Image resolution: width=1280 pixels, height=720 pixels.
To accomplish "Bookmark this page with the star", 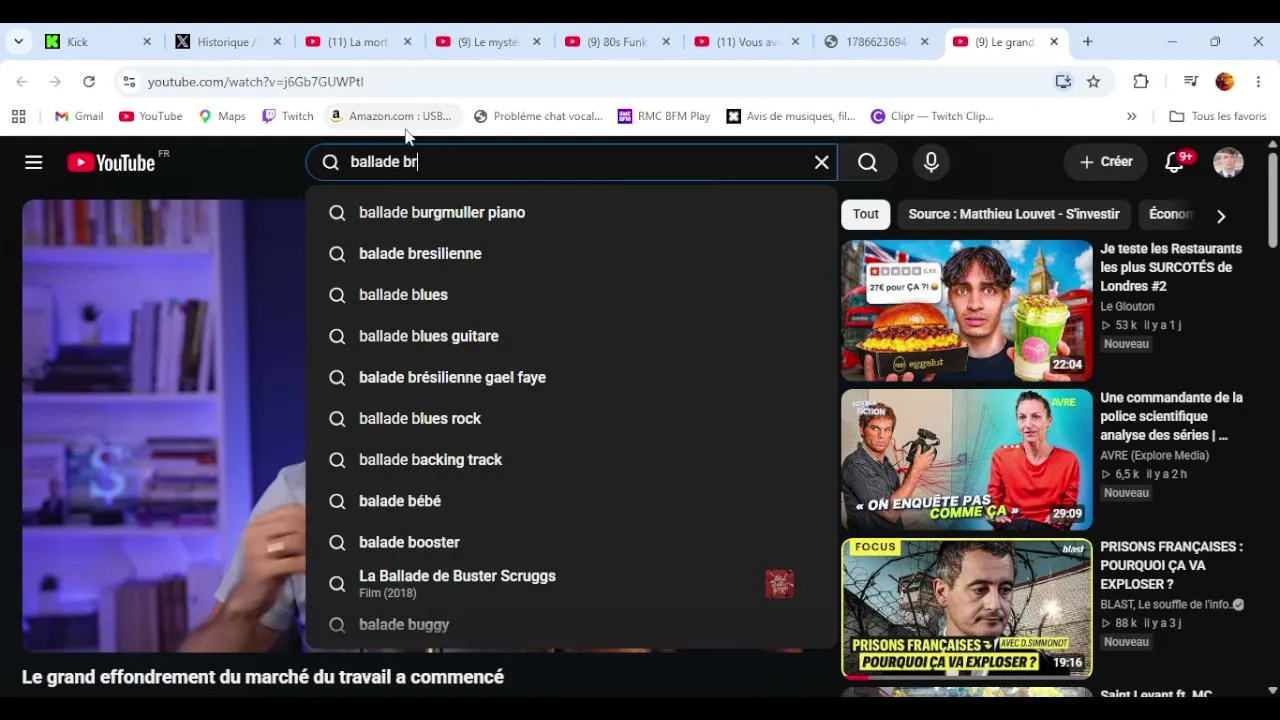I will tap(1094, 82).
